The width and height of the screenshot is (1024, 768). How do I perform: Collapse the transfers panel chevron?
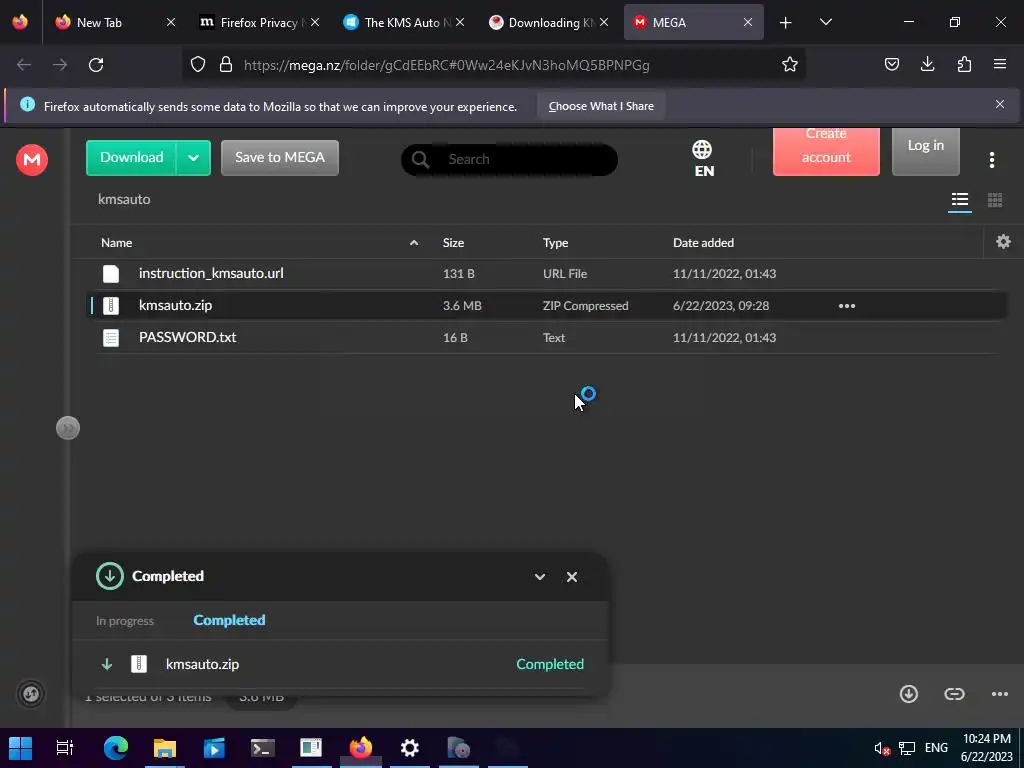click(539, 577)
